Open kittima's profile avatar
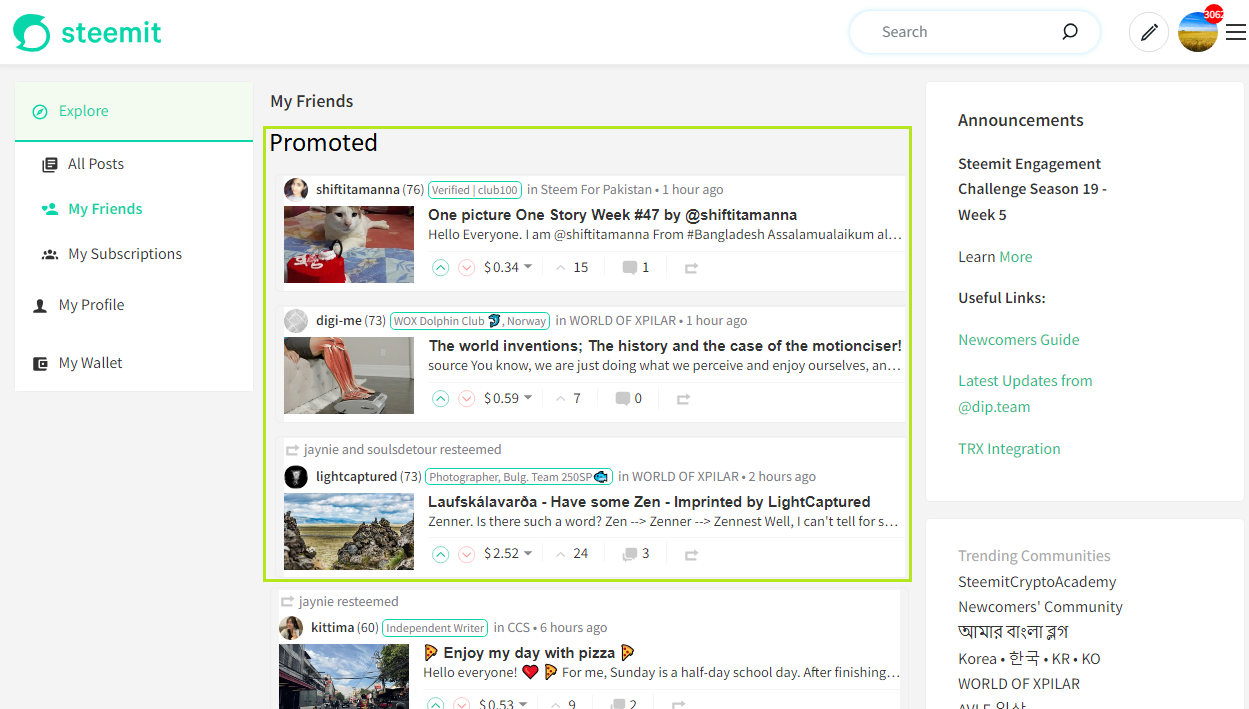The height and width of the screenshot is (709, 1249). (x=291, y=628)
